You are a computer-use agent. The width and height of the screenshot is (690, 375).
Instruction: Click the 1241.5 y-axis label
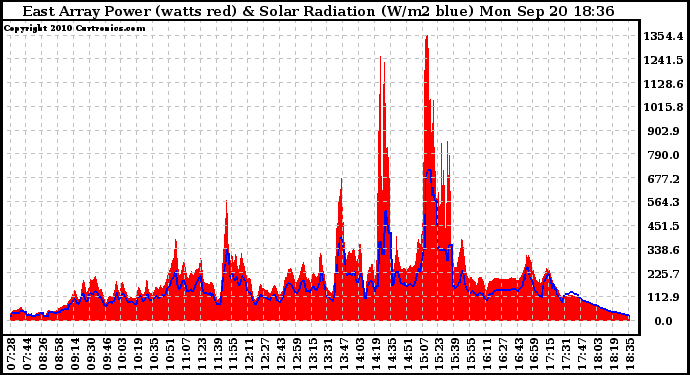[x=664, y=60]
